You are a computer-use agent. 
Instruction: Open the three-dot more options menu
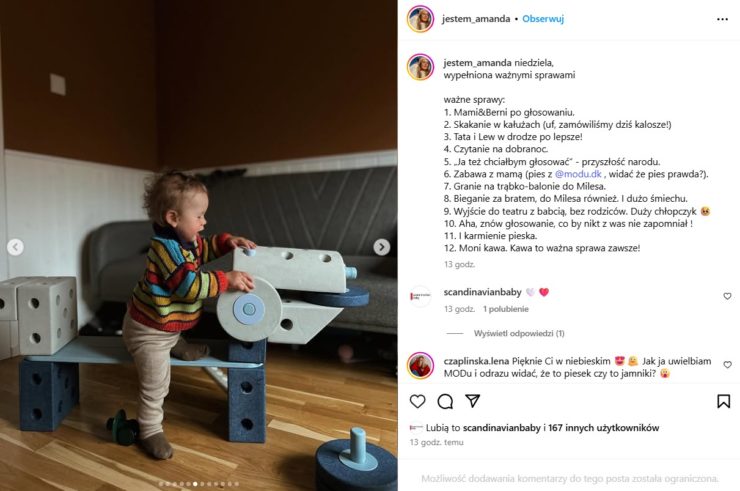click(722, 19)
